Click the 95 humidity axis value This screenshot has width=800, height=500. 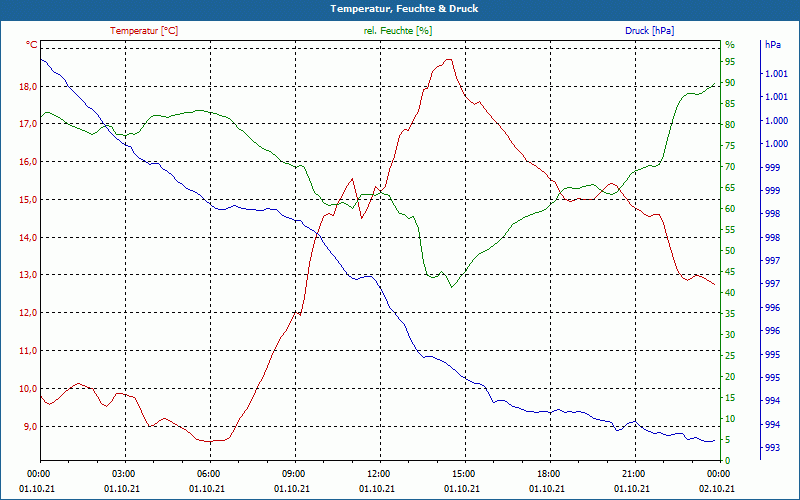click(730, 62)
